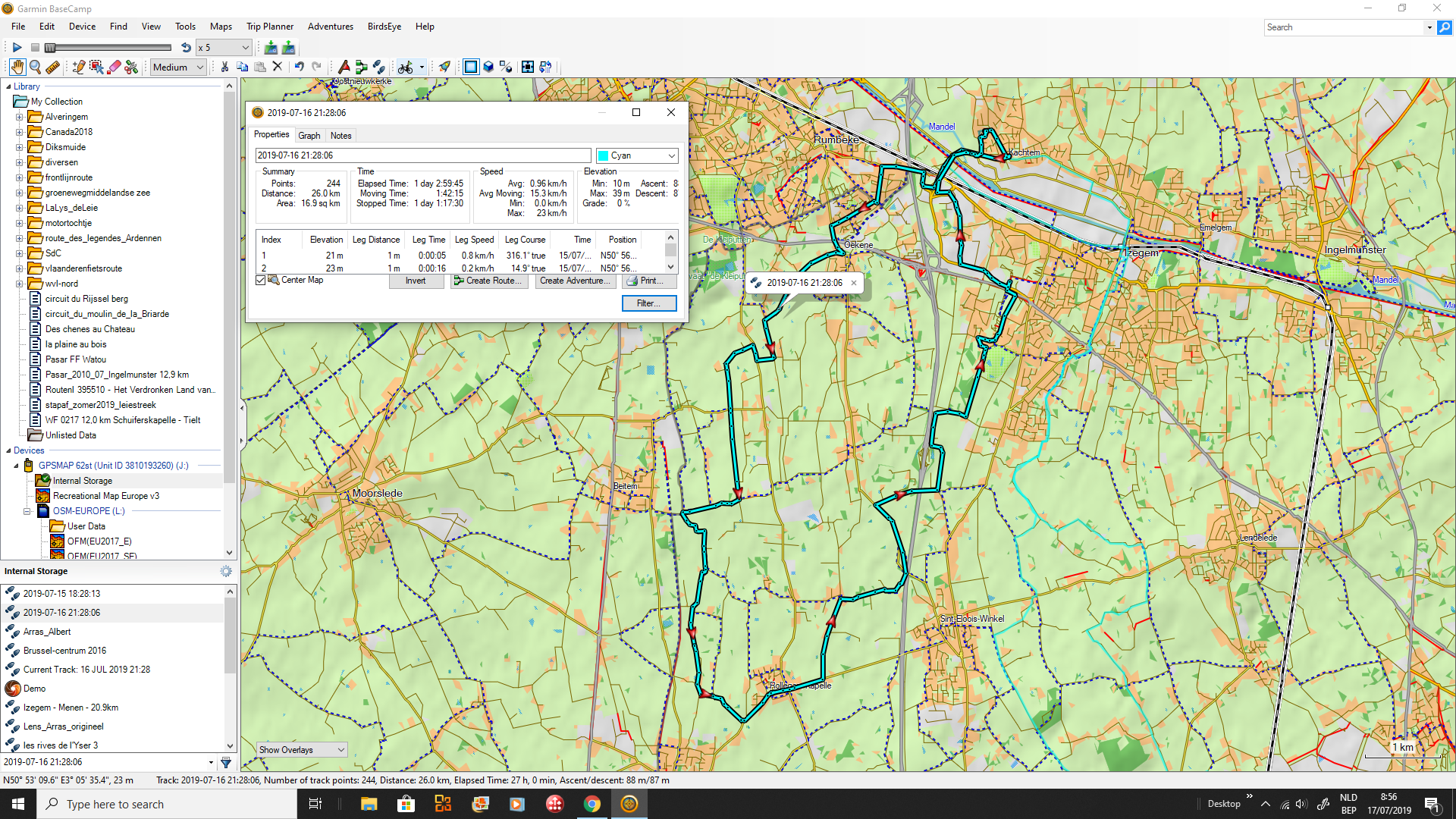Click the Delete X icon in toolbar
The width and height of the screenshot is (1456, 819).
278,67
